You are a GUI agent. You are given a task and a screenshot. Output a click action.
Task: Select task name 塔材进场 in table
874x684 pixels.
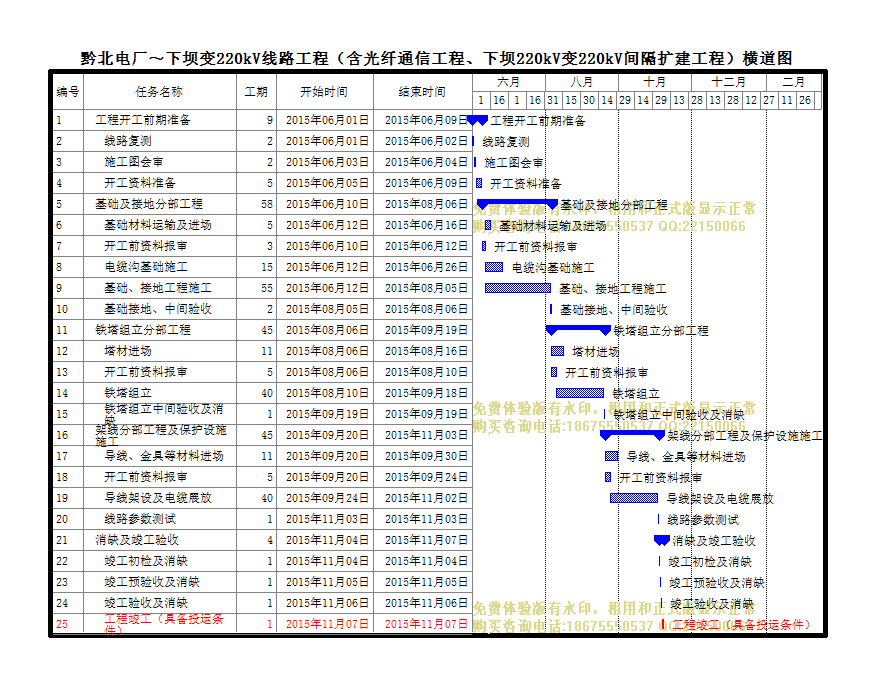point(128,351)
